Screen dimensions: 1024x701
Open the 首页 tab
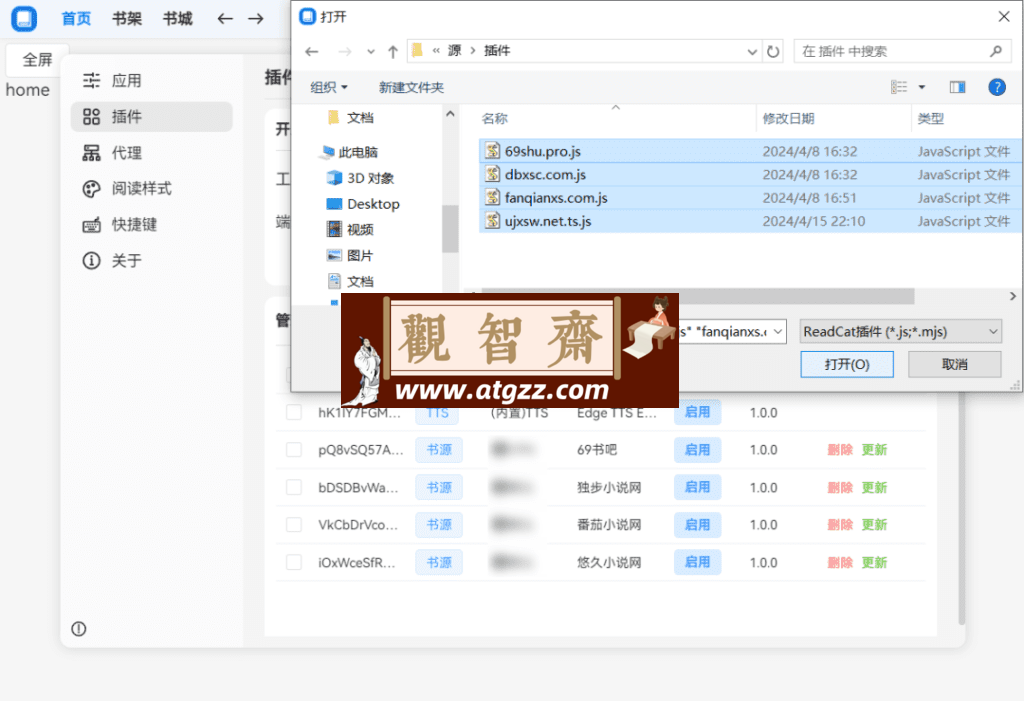(76, 19)
